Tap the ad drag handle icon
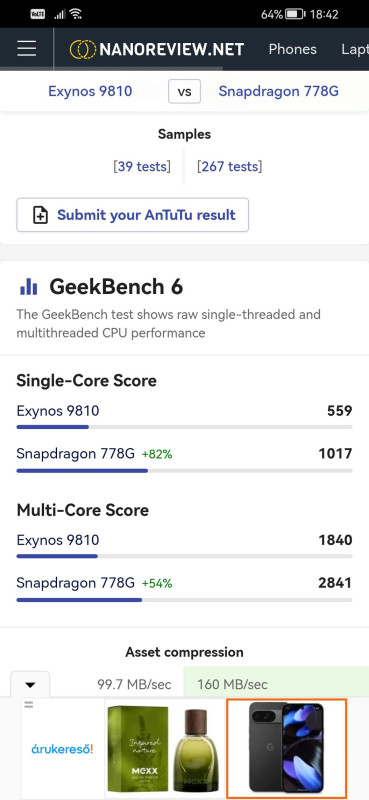Viewport: 369px width, 800px height. coord(29,705)
